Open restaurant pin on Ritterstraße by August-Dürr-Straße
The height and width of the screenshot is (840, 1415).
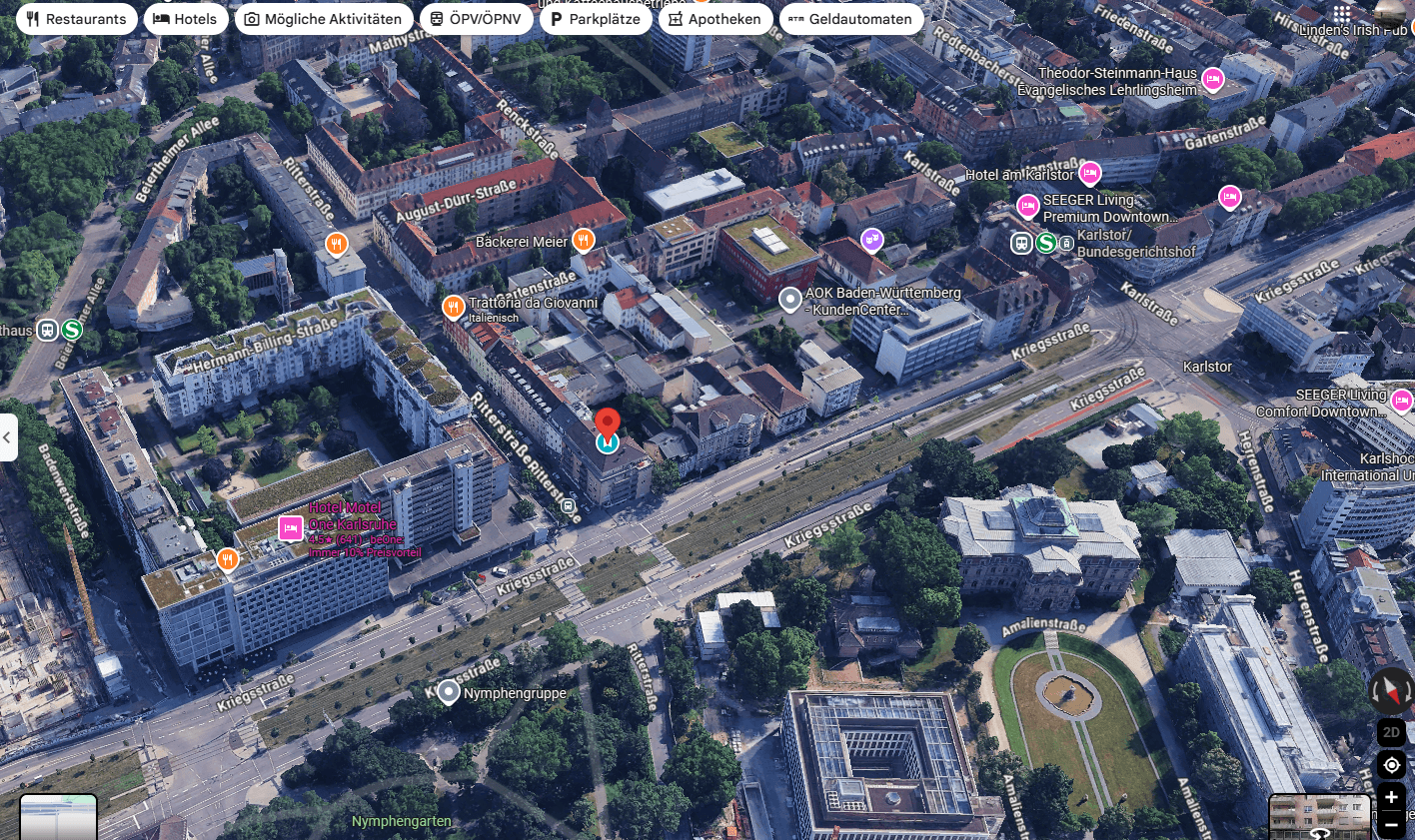tap(337, 244)
